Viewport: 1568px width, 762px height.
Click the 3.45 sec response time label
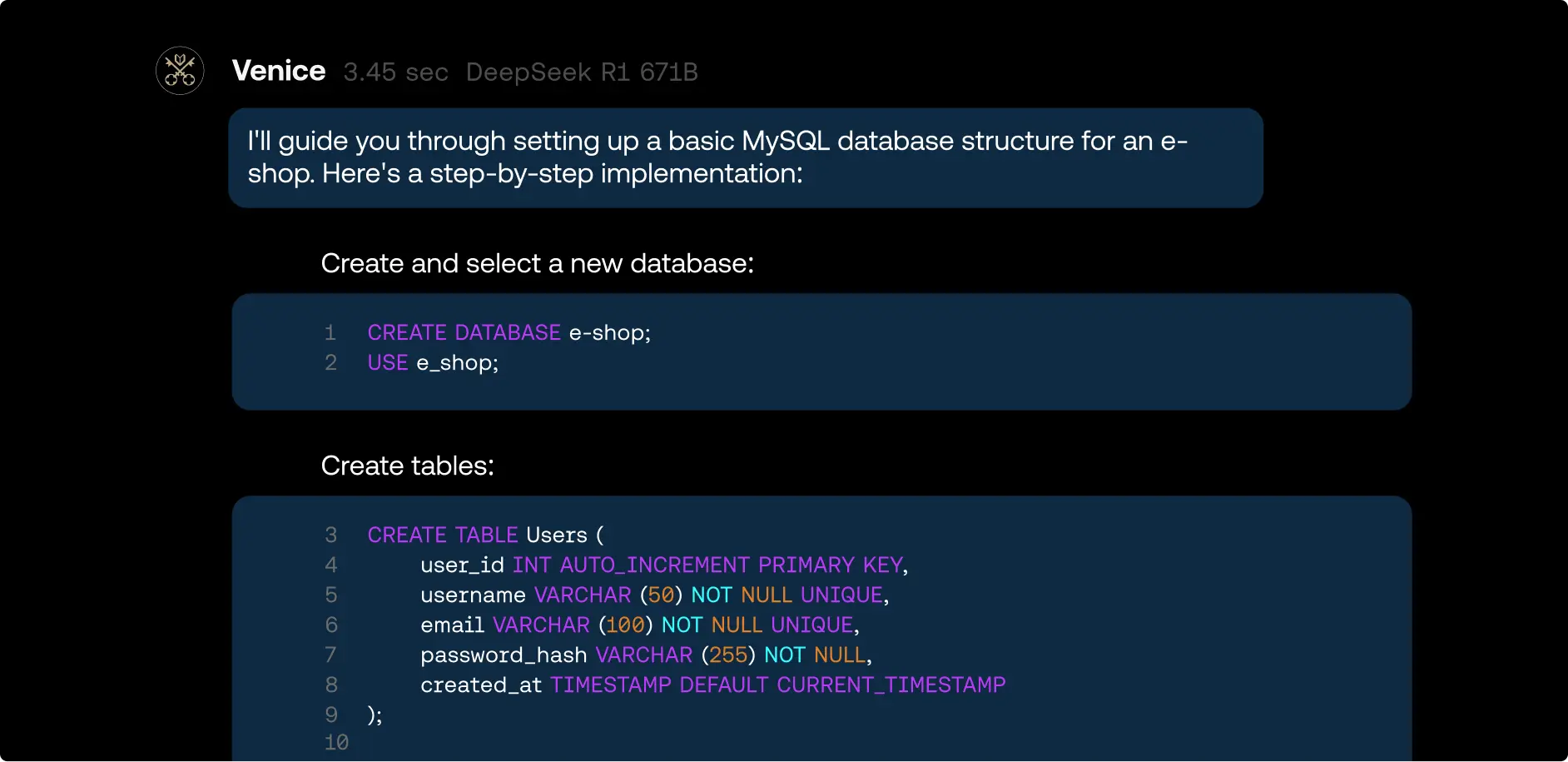396,72
